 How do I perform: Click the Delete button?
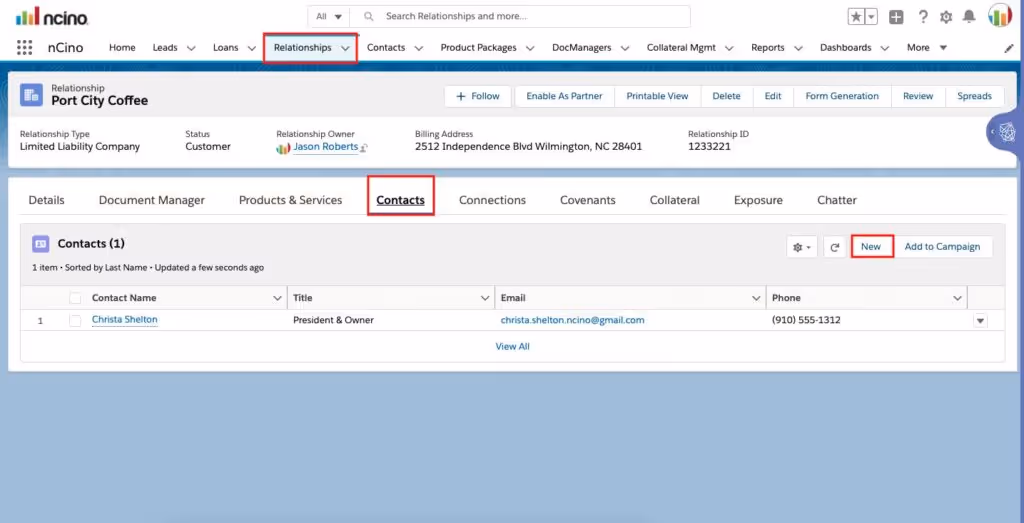point(726,96)
